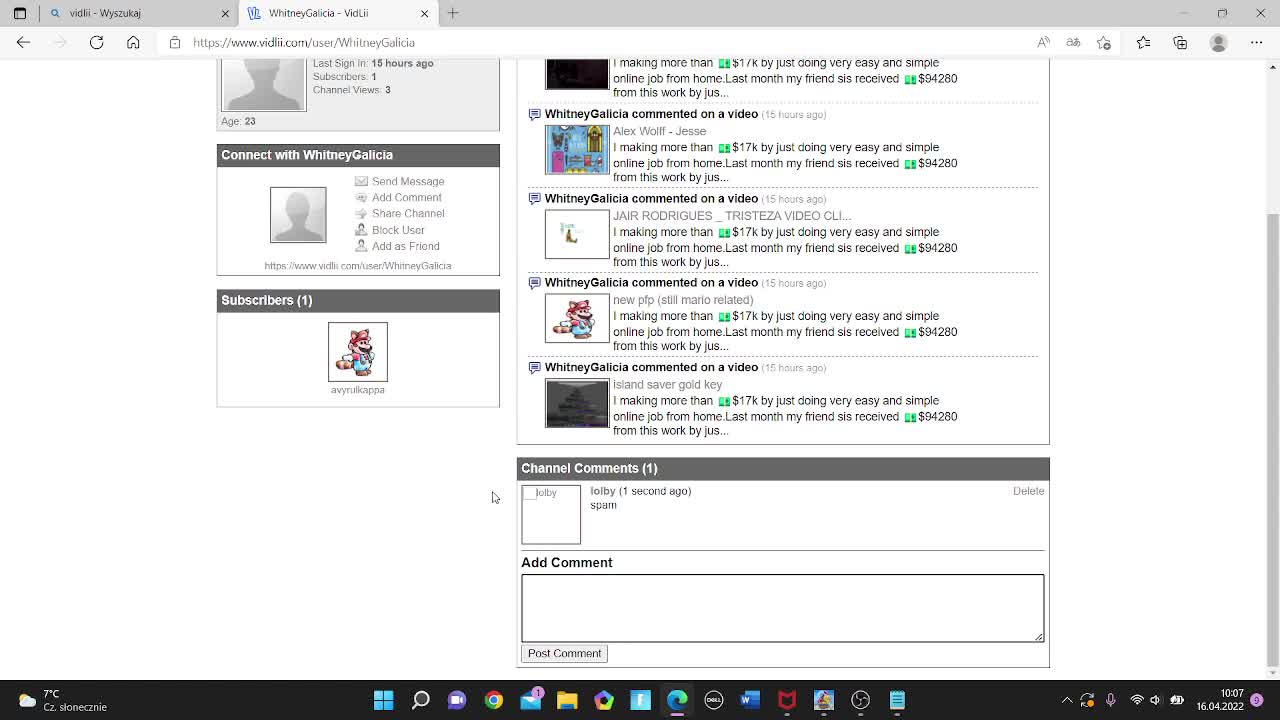Screen dimensions: 1280x720
Task: Show hidden system tray icons
Action: 1067,700
